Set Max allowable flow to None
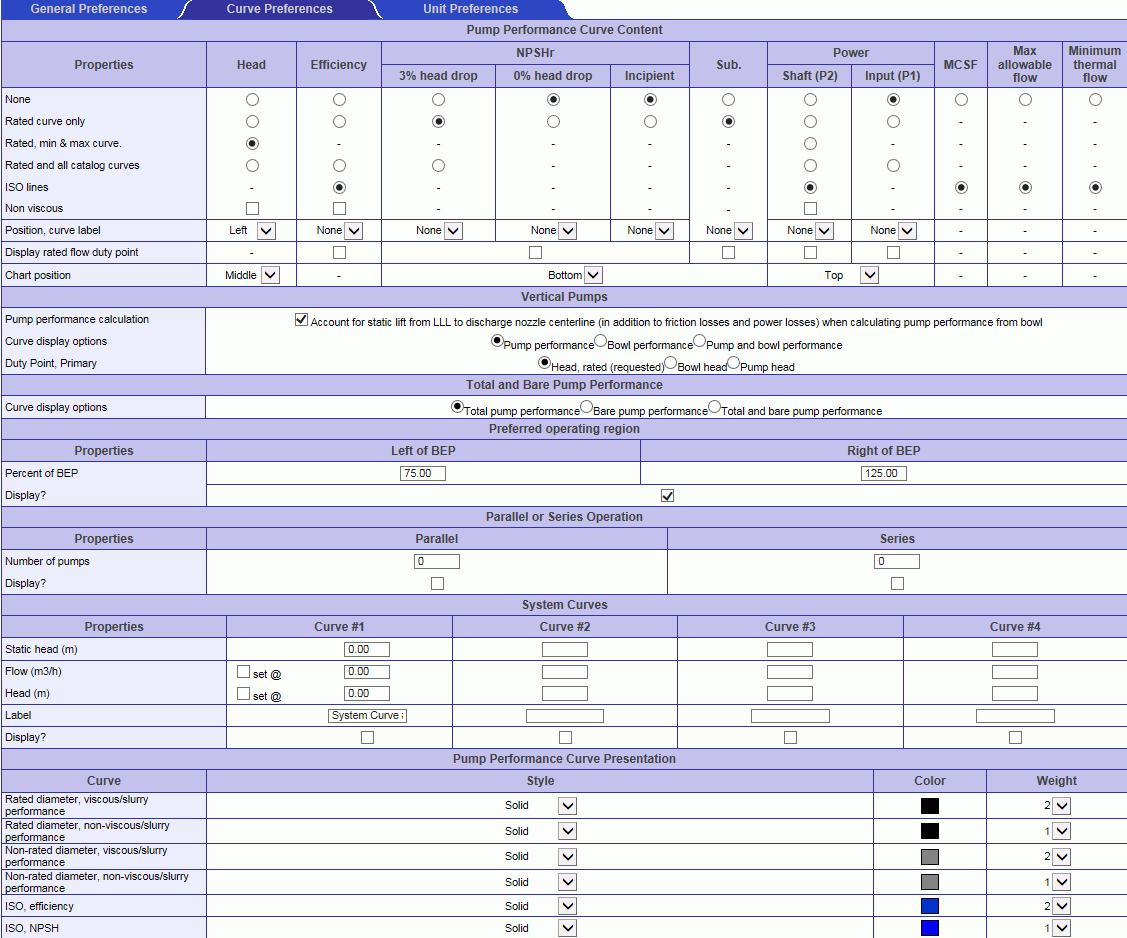Screen dimensions: 1127x938 click(1025, 99)
